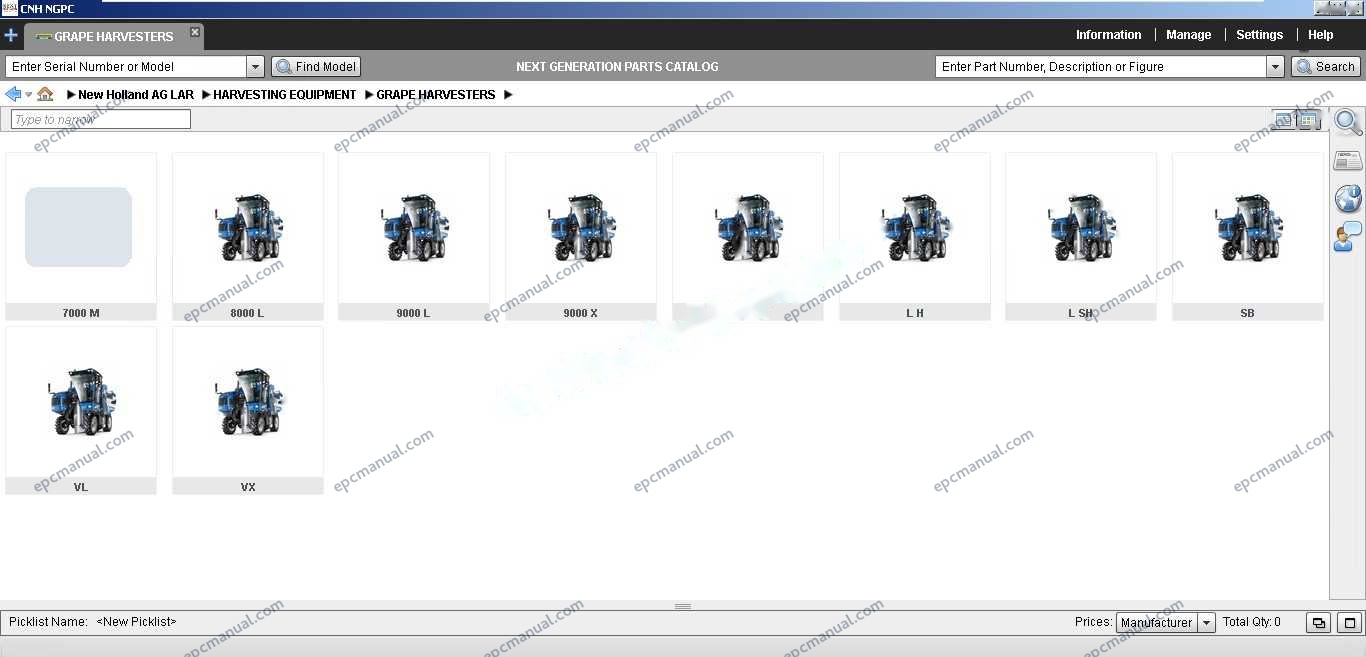
Task: Open the L SH harvester thumbnail
Action: pyautogui.click(x=1081, y=227)
